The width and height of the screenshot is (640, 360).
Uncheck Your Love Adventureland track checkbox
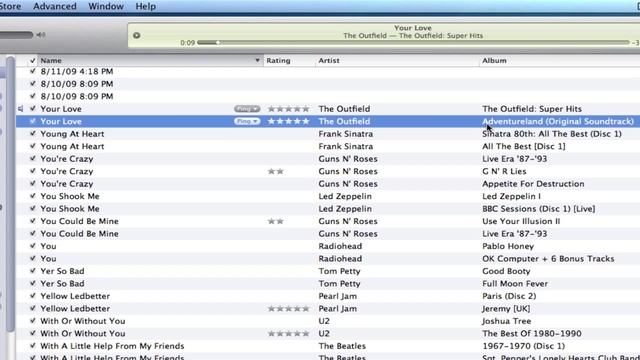point(33,121)
